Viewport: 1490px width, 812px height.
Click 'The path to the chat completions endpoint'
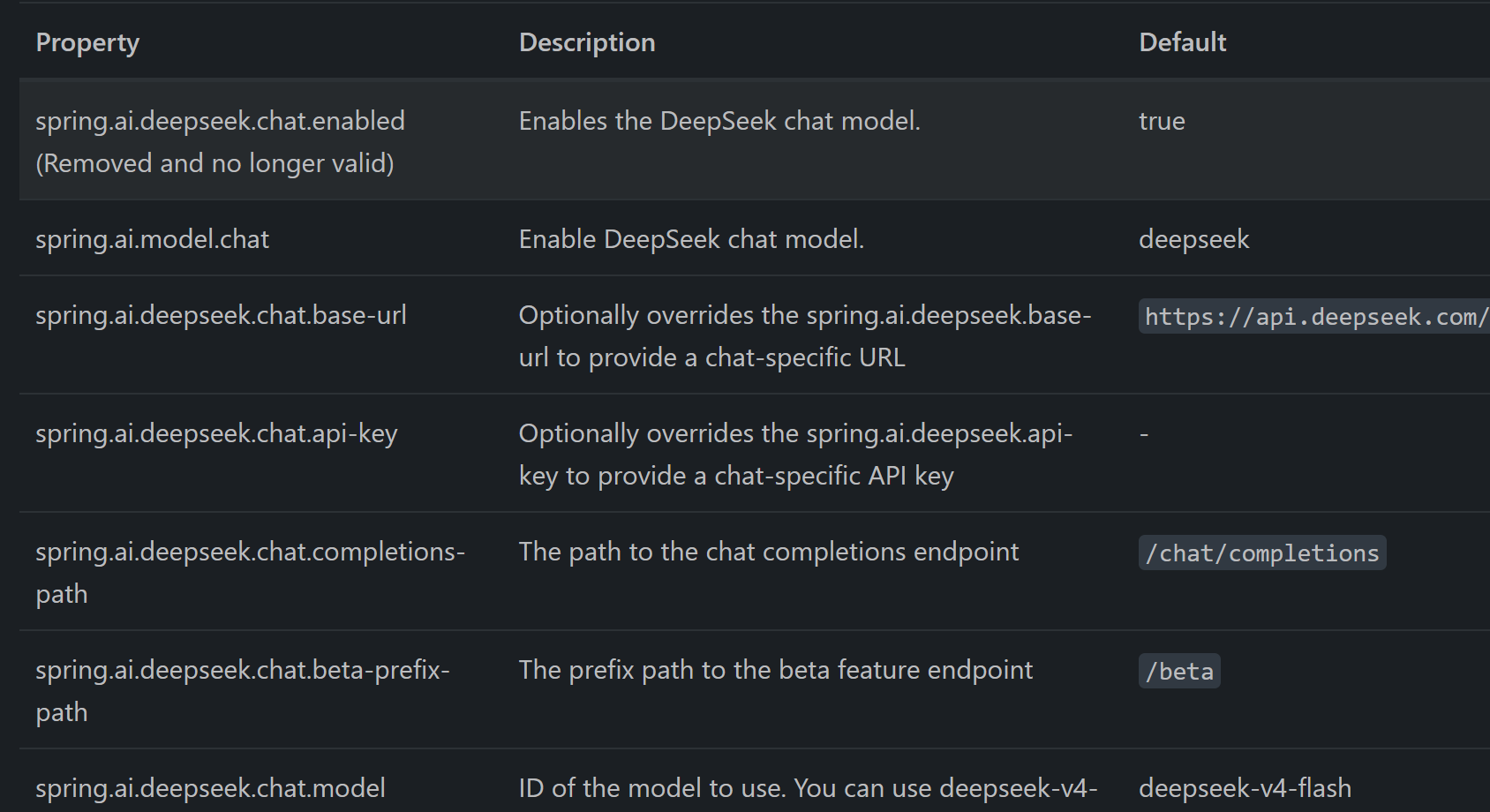[769, 552]
